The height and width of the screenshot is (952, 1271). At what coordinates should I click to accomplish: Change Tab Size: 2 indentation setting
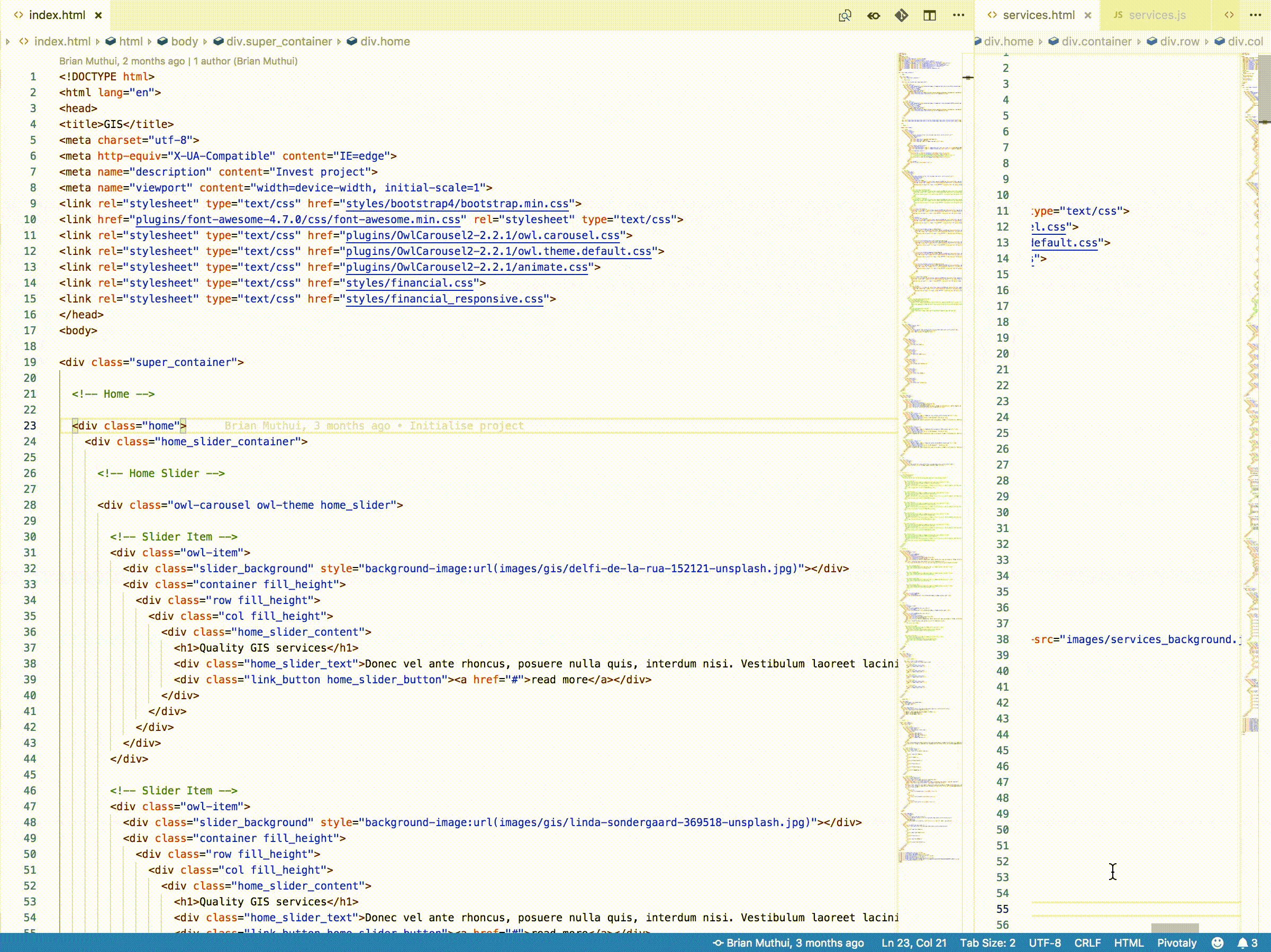pos(987,943)
